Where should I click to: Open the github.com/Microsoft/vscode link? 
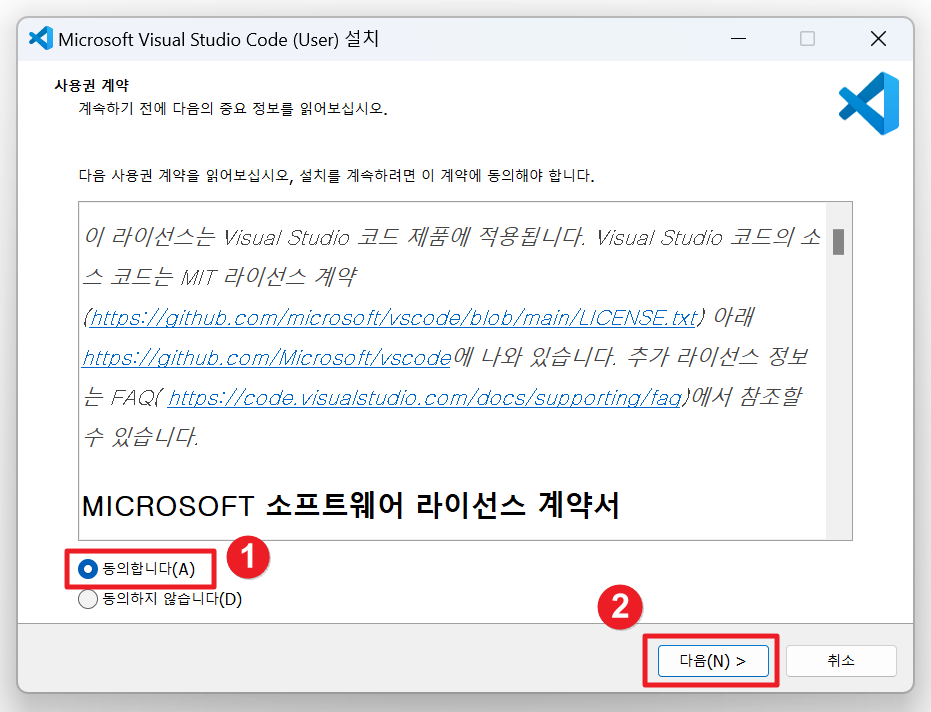tap(267, 357)
